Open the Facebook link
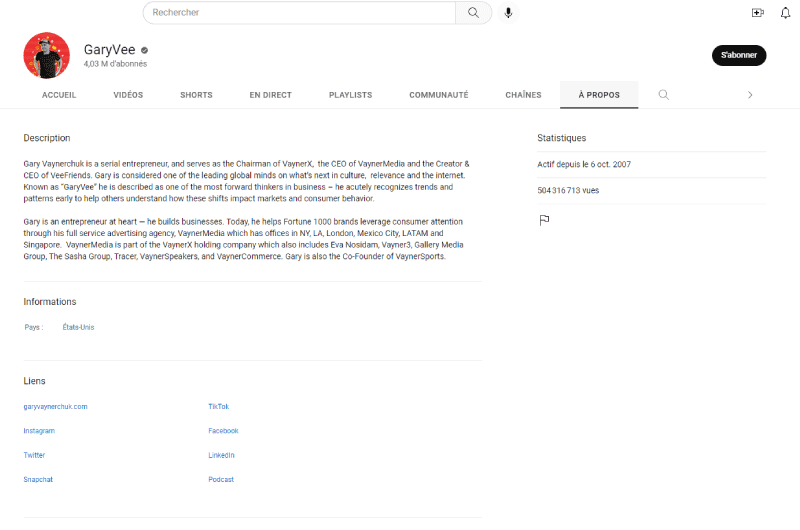The image size is (800, 530). pyautogui.click(x=223, y=431)
